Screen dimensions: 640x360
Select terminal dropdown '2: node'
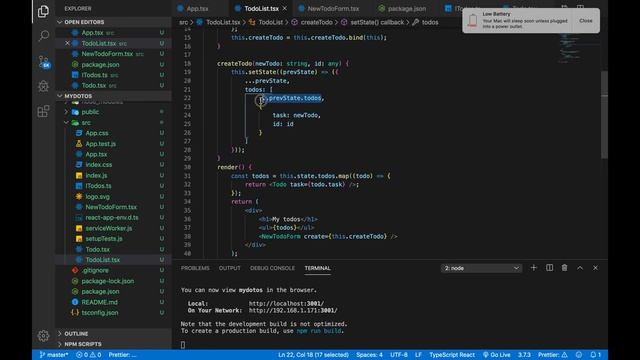click(x=481, y=268)
